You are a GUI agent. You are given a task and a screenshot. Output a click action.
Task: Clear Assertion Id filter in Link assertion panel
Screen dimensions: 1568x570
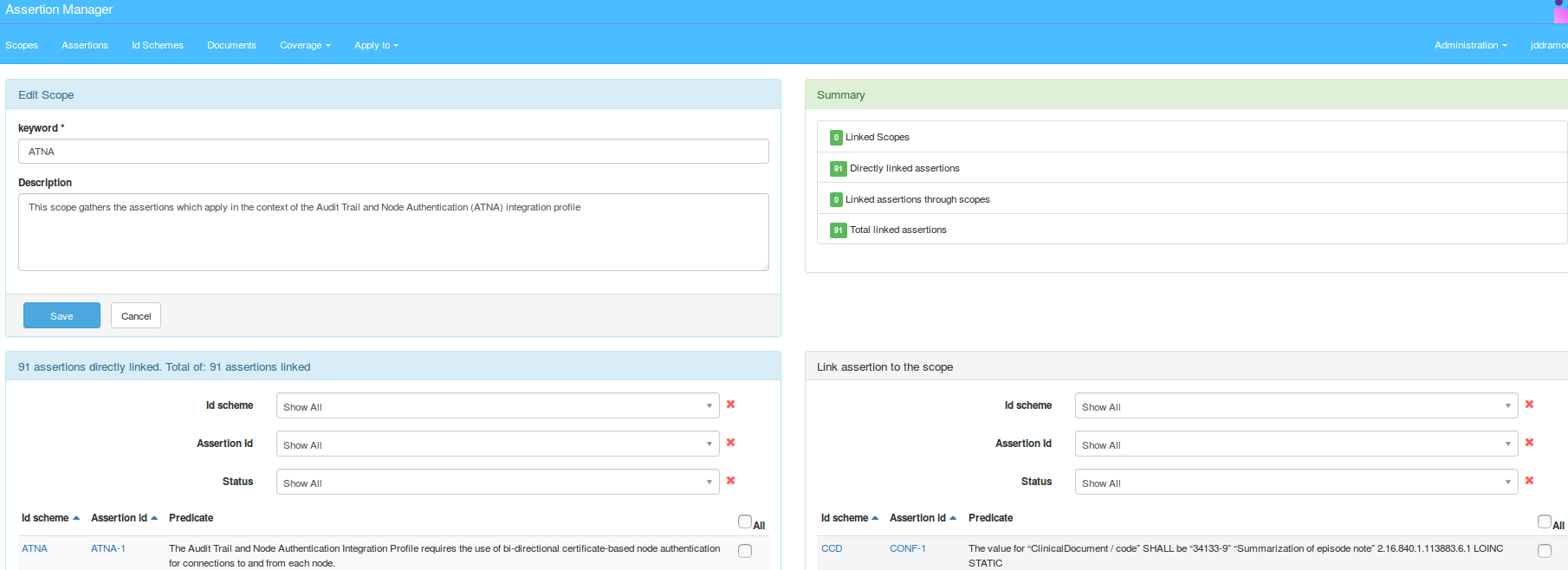(1529, 443)
